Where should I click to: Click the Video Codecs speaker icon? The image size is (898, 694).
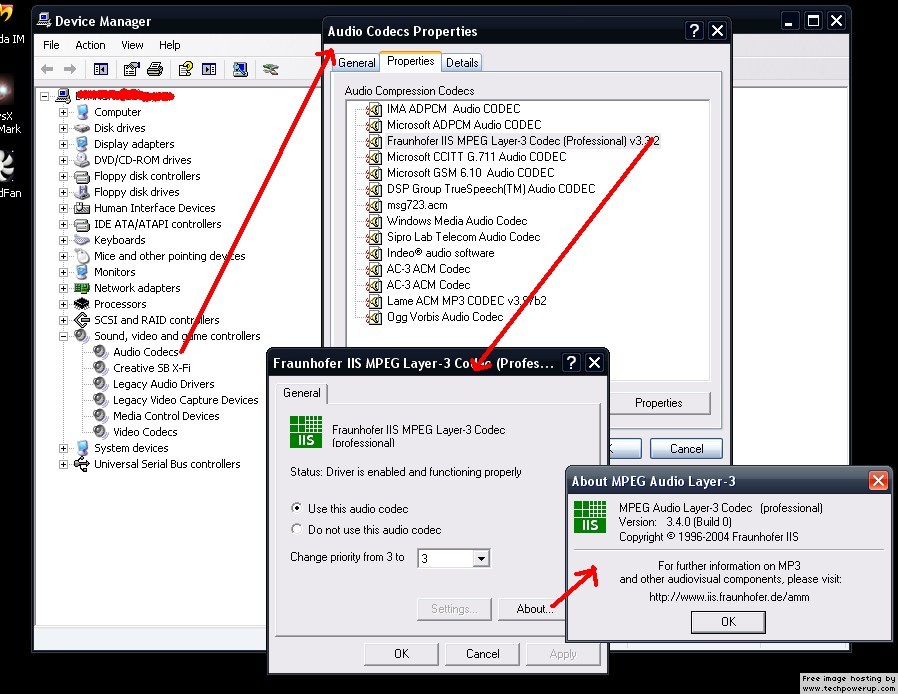click(x=101, y=432)
